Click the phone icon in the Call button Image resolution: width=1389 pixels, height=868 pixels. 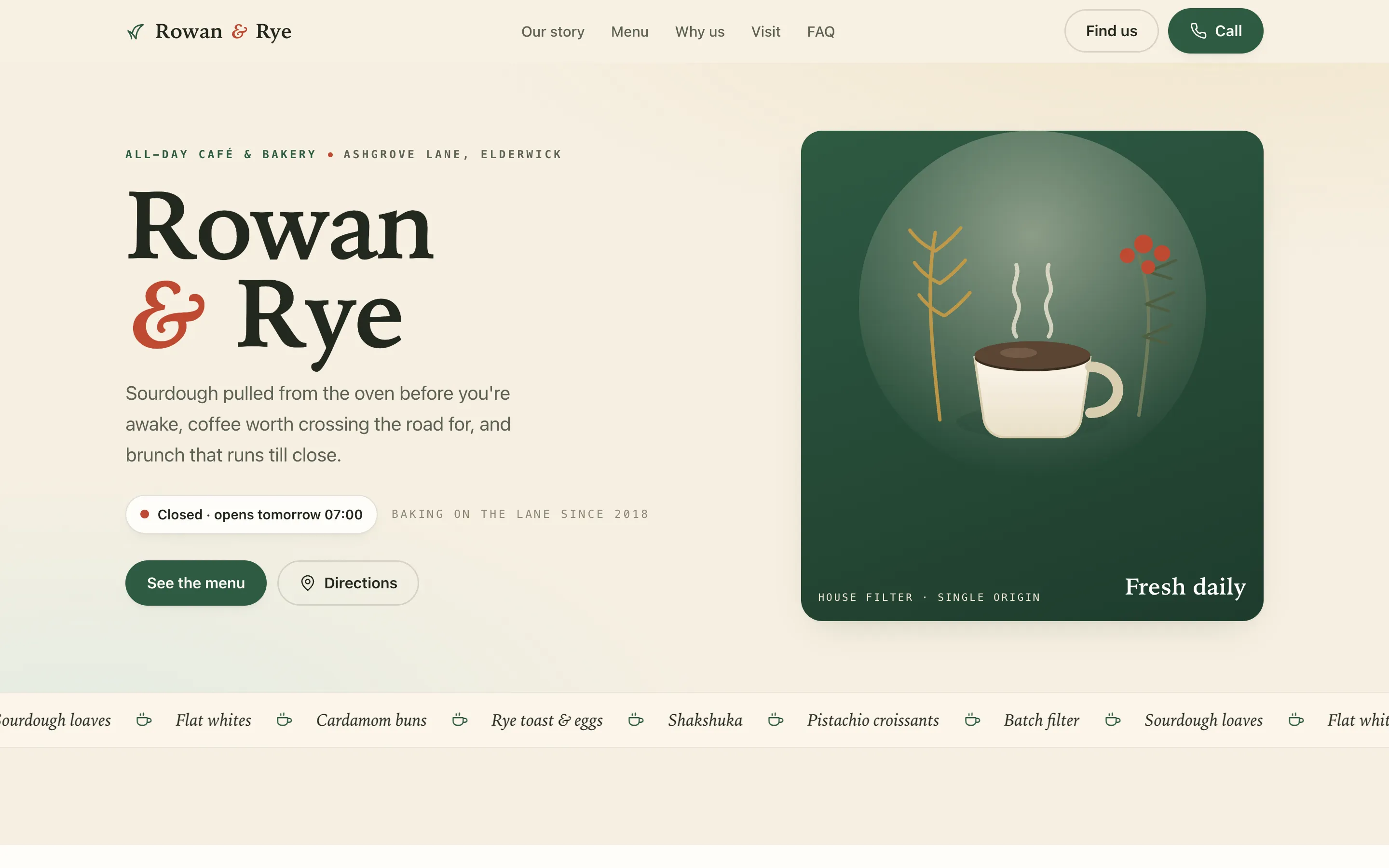point(1198,31)
